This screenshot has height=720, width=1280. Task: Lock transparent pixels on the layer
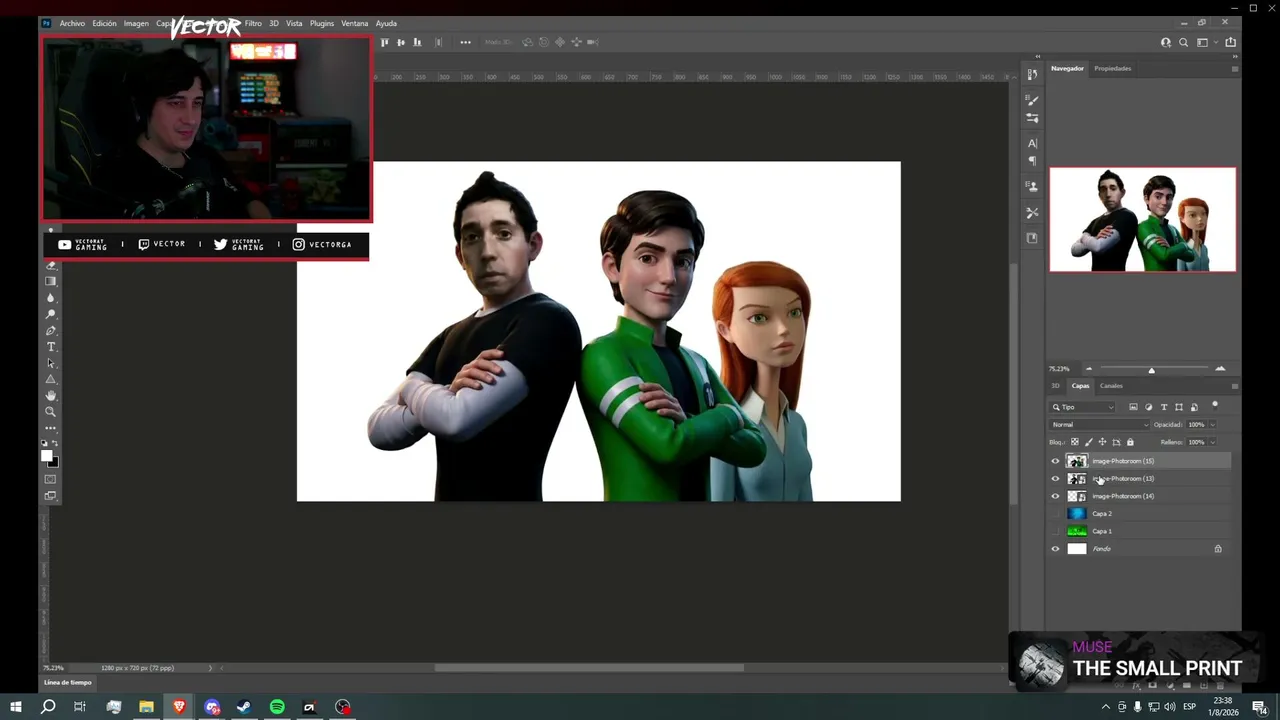pyautogui.click(x=1075, y=442)
